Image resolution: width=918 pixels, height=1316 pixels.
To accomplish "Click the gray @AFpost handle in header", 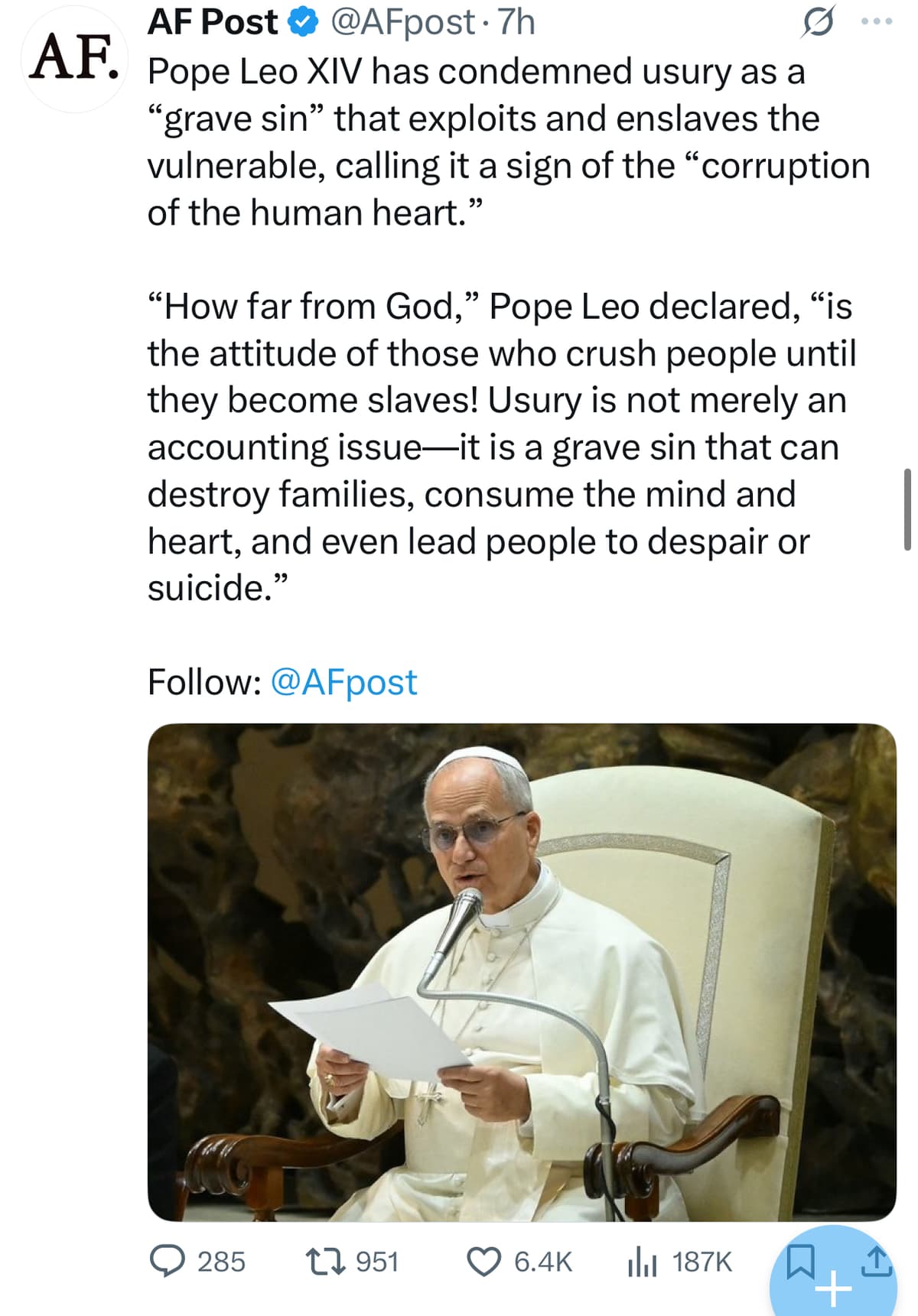I will 402,23.
